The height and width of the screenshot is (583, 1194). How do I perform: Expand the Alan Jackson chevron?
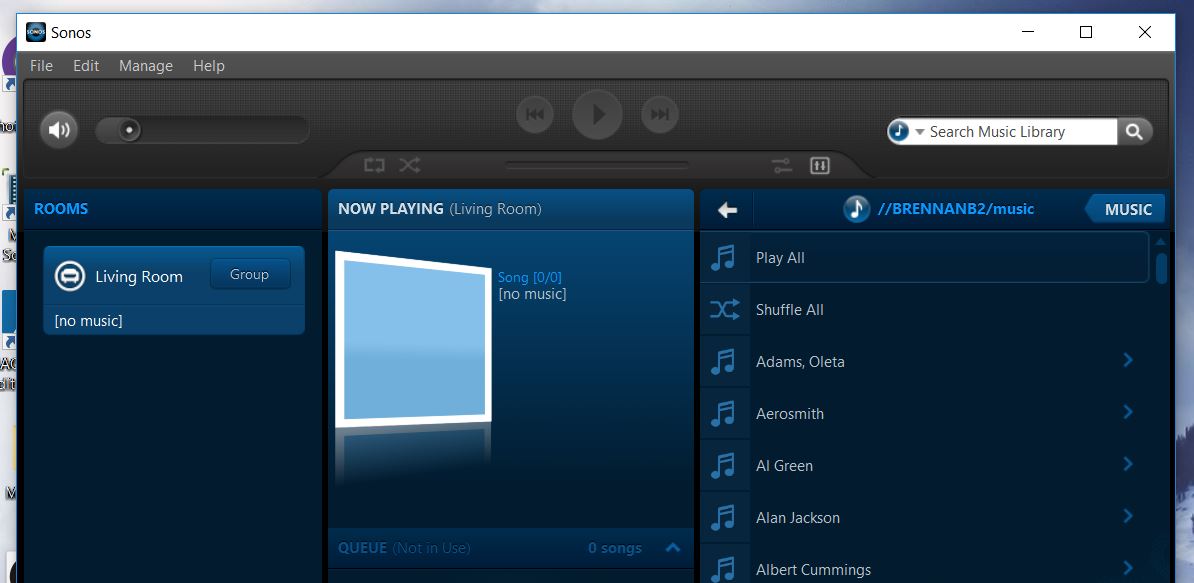click(x=1129, y=515)
